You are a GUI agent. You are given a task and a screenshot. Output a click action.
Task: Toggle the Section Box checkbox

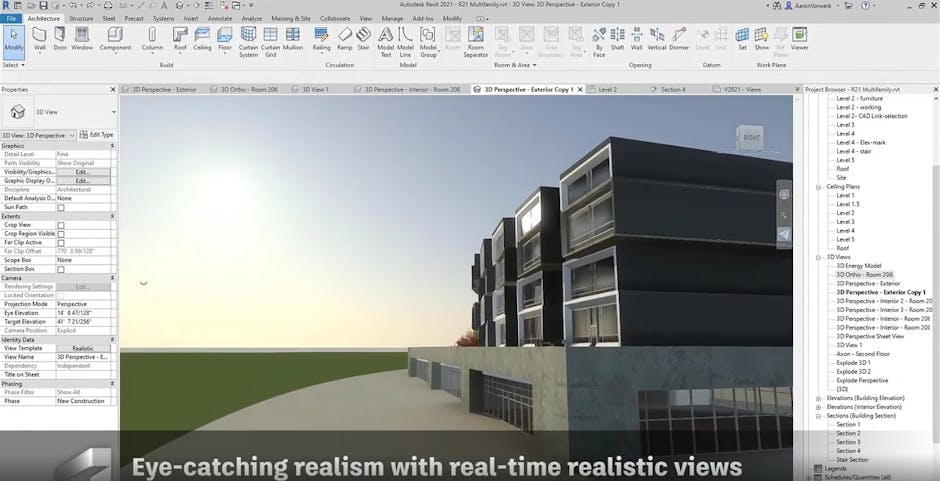click(x=61, y=269)
